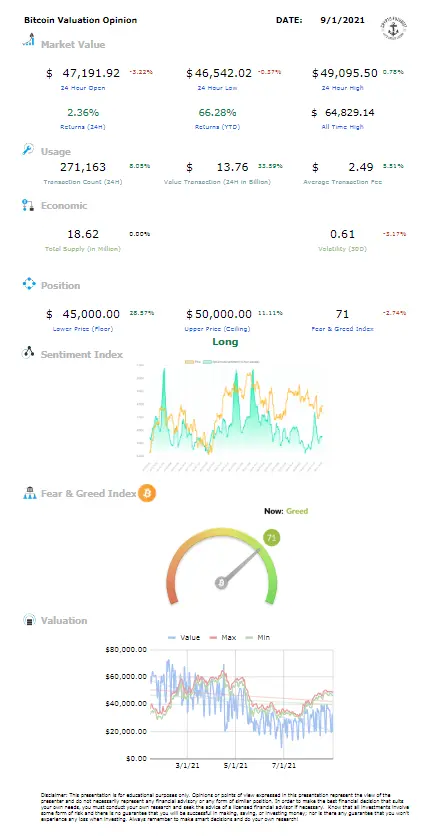Click the 5/1/21 date axis label

[234, 766]
